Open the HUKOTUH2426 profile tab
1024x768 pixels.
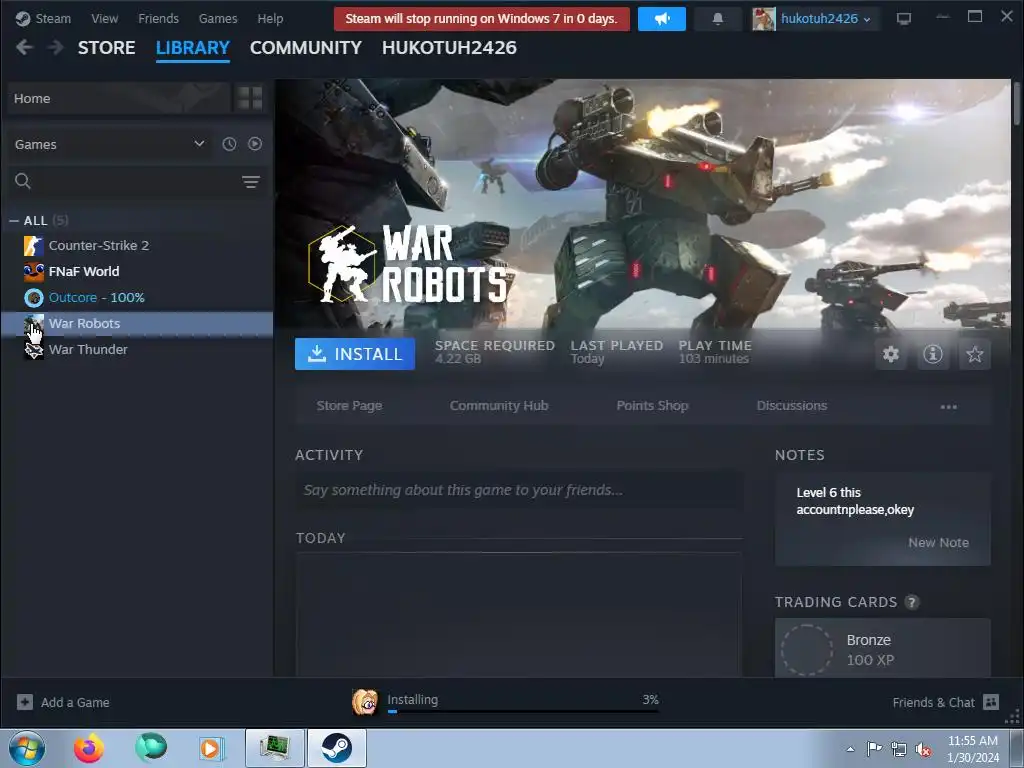pos(449,48)
